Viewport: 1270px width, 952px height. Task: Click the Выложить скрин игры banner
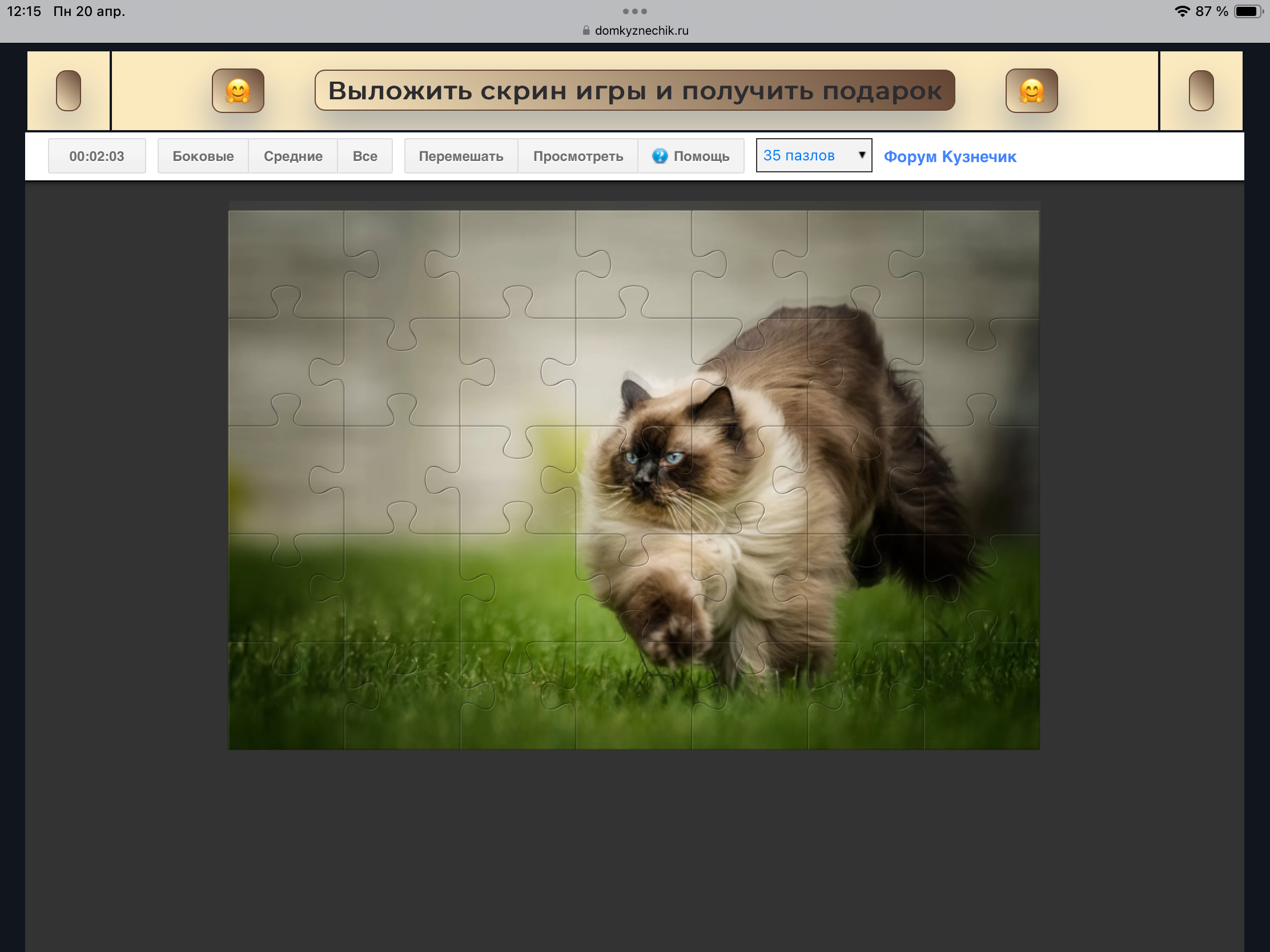(x=634, y=91)
